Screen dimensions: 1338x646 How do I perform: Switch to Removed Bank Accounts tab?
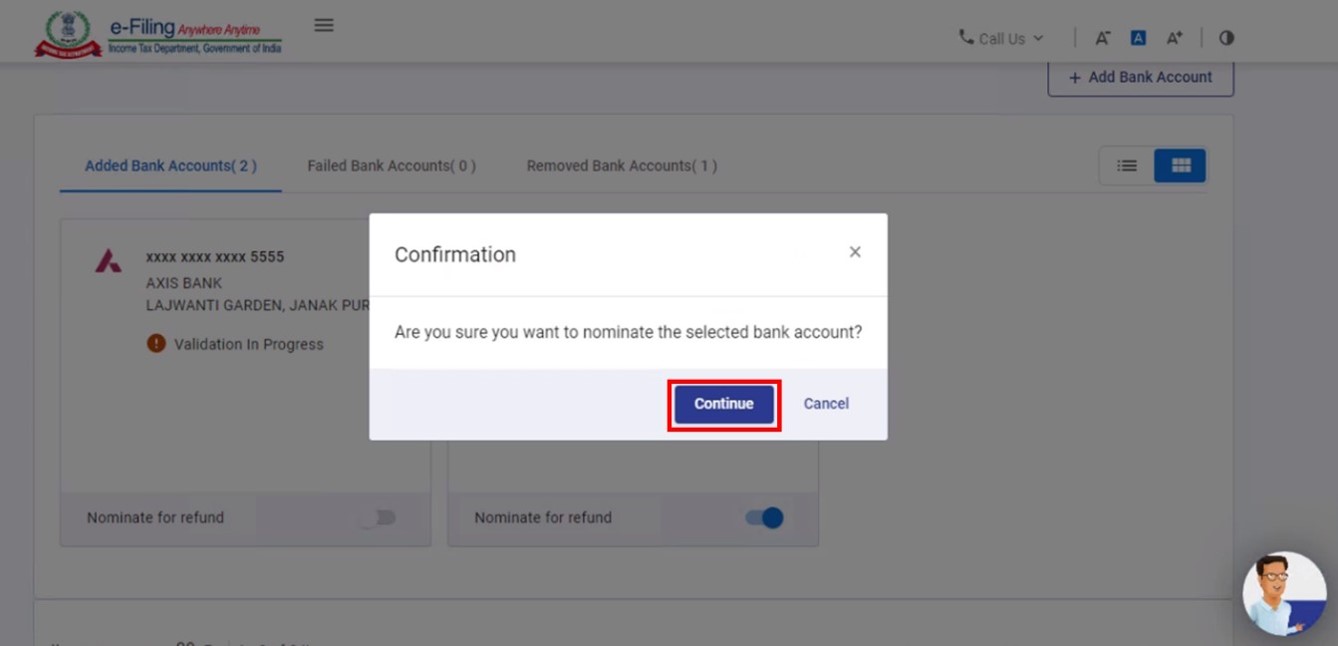(x=621, y=166)
